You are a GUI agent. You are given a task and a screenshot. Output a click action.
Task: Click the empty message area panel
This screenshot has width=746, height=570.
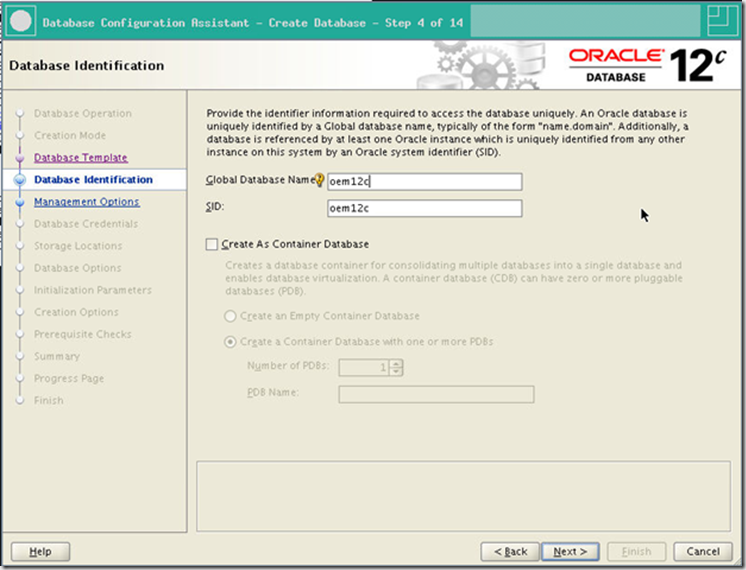(x=463, y=496)
